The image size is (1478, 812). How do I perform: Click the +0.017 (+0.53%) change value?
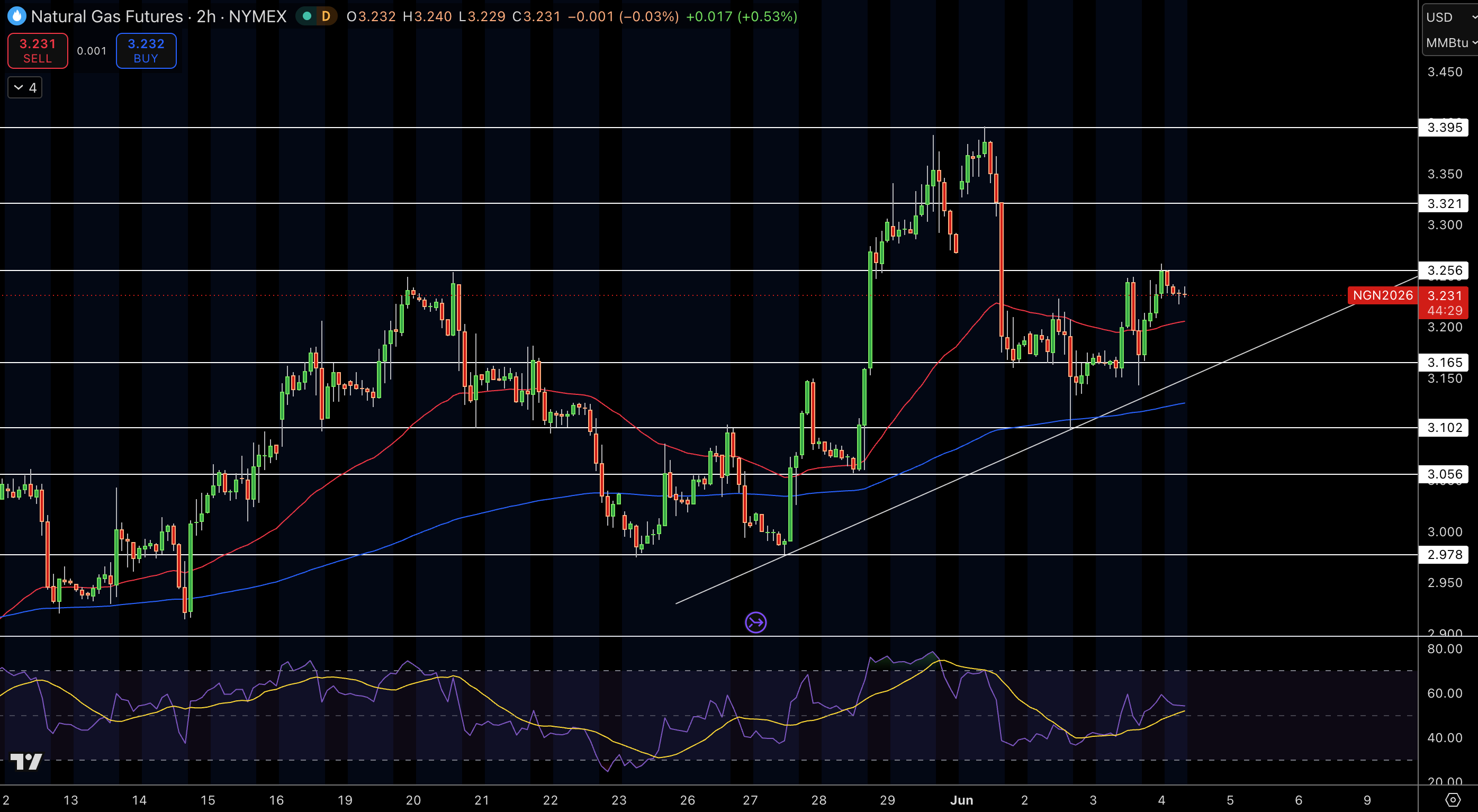coord(741,16)
